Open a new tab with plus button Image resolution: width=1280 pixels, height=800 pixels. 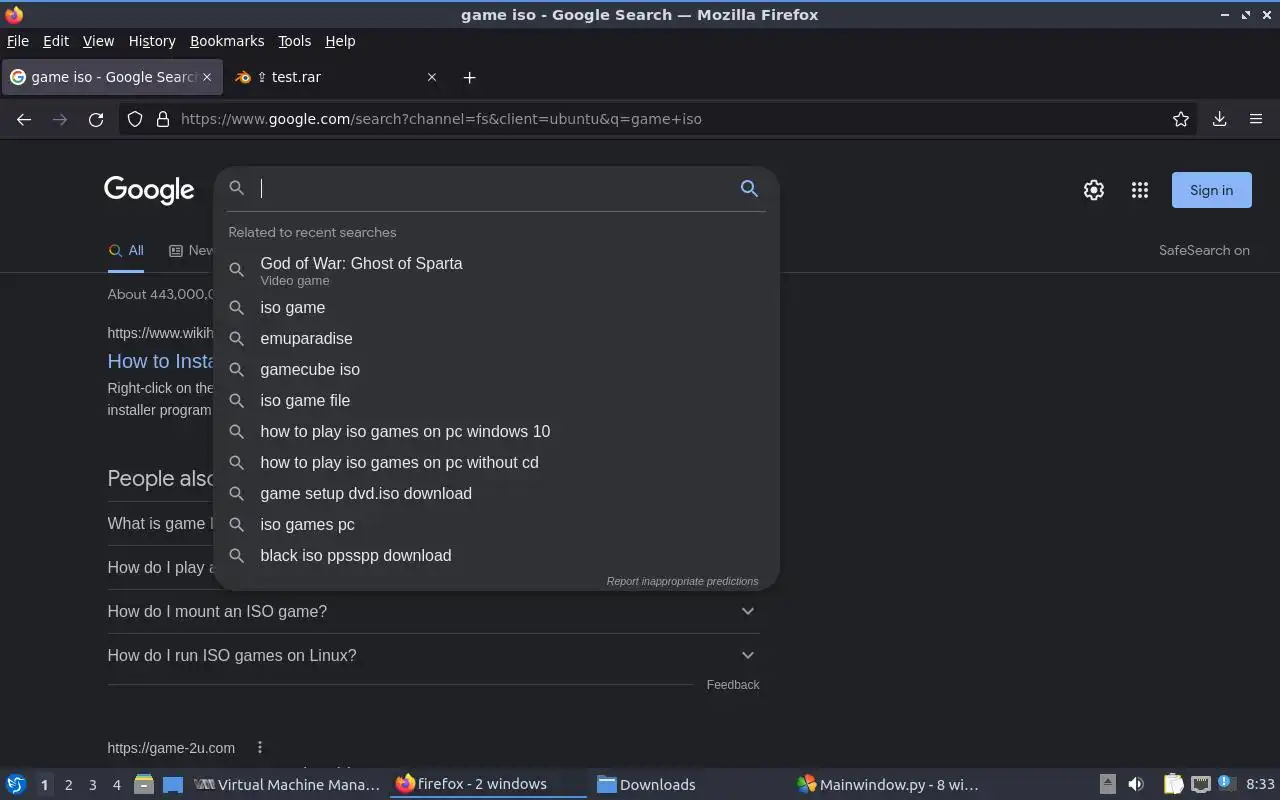click(x=469, y=77)
